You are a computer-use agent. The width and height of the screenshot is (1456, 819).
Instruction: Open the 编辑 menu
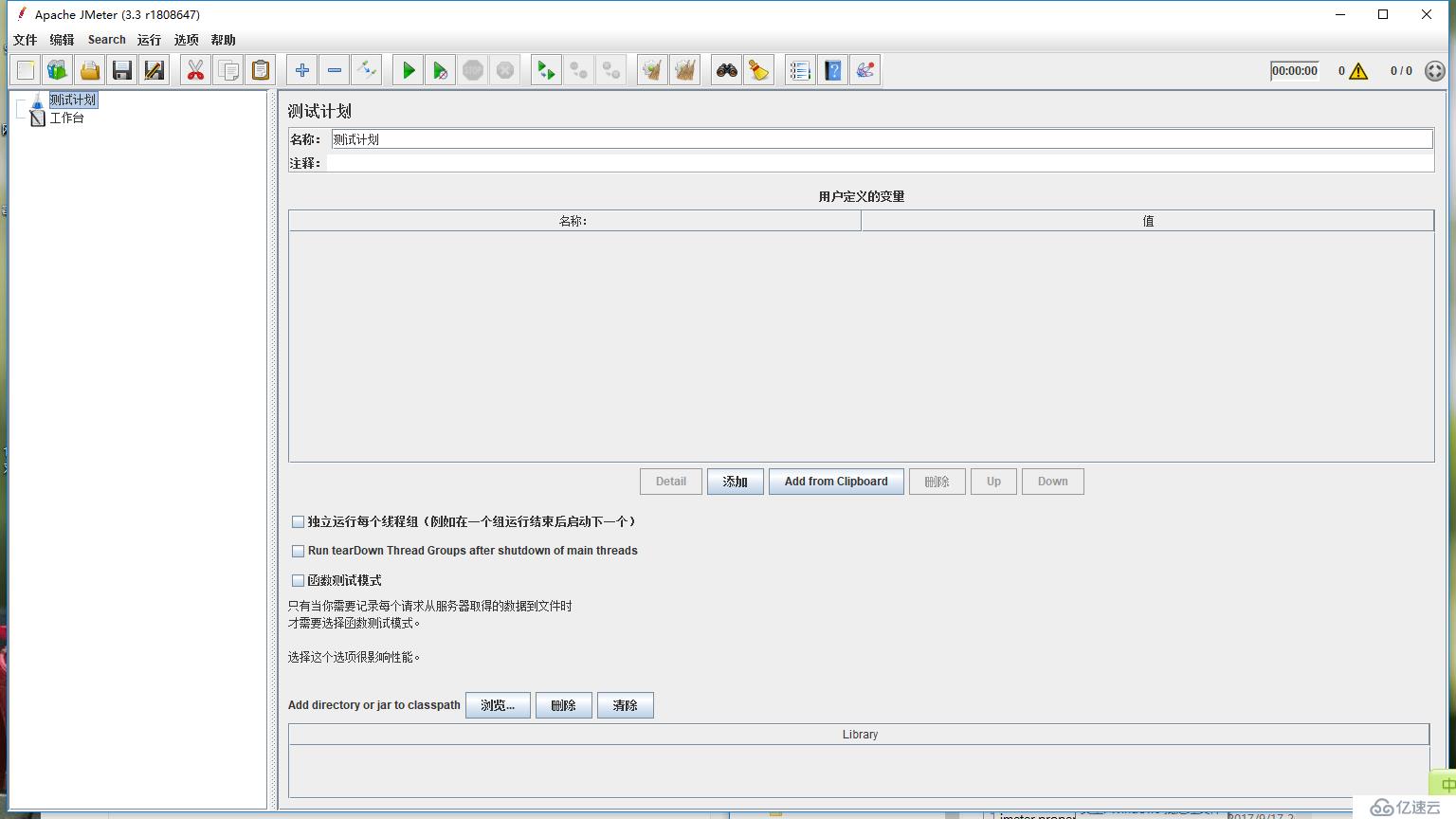tap(62, 40)
